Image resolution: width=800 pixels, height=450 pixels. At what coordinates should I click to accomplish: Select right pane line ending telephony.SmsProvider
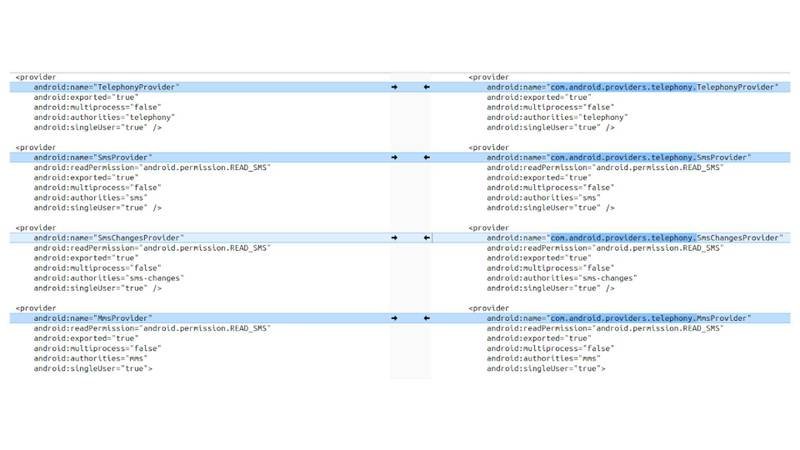pyautogui.click(x=619, y=158)
